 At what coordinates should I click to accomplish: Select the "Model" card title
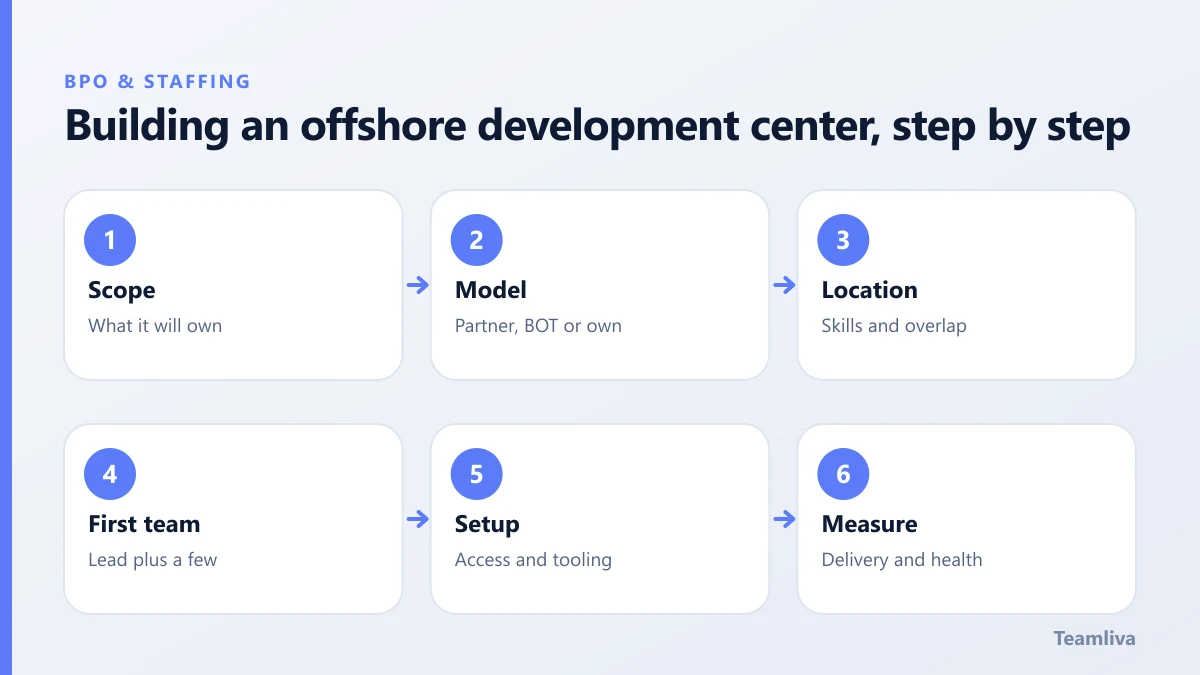(491, 290)
